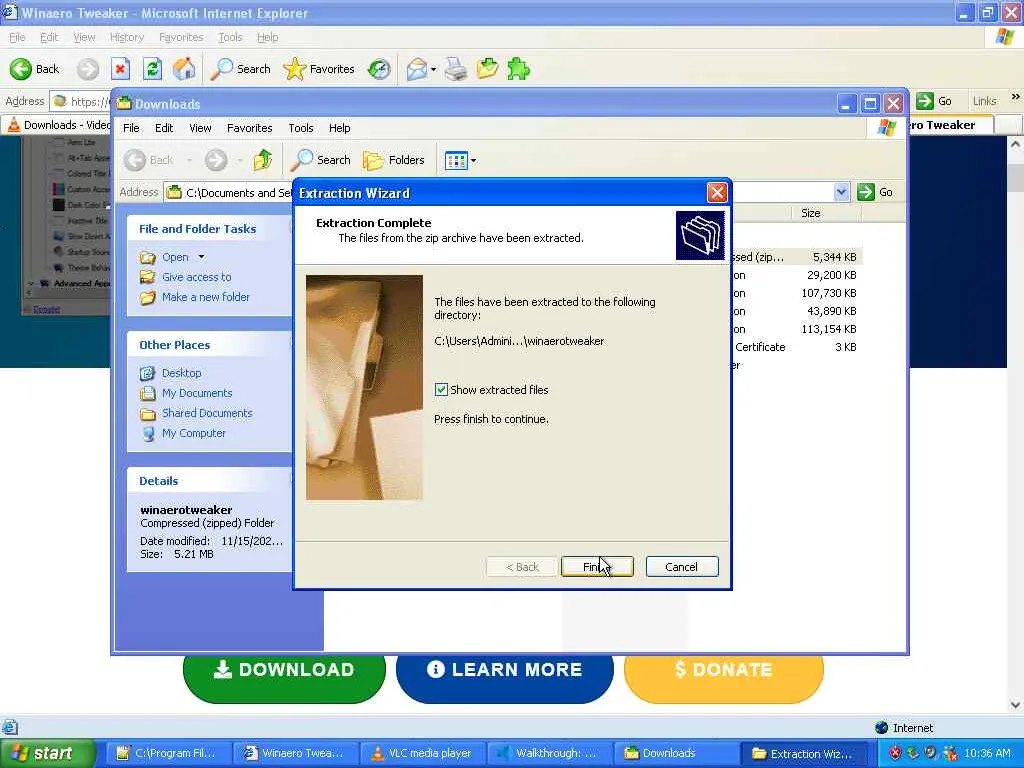Viewport: 1024px width, 768px height.
Task: Click the Donate link on webpage sidebar
Action: pyautogui.click(x=46, y=309)
